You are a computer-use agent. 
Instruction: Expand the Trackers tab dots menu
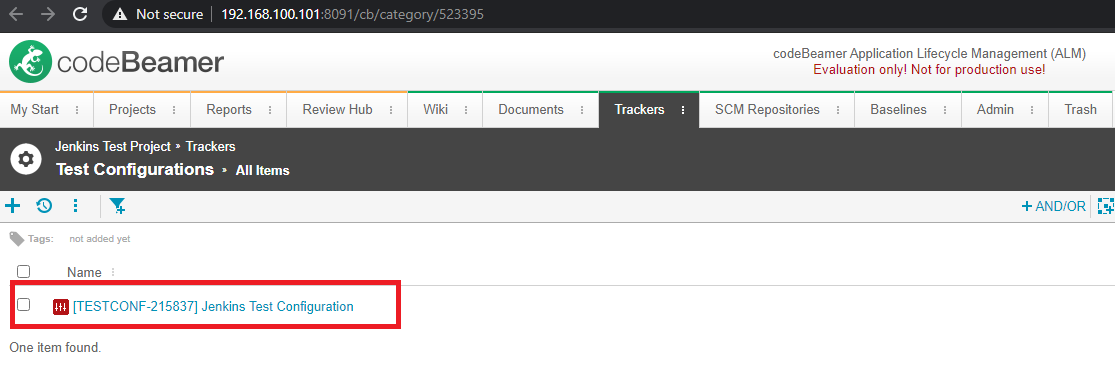coord(683,110)
